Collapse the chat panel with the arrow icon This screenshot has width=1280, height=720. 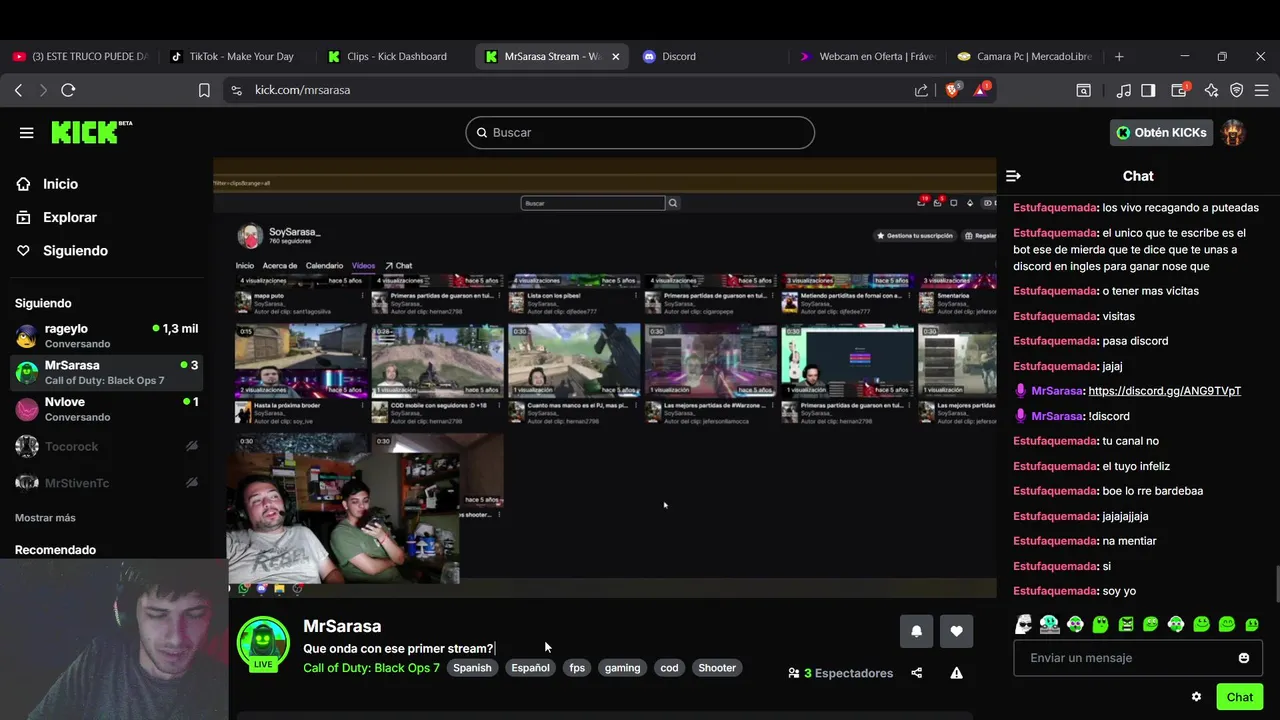pyautogui.click(x=1013, y=176)
